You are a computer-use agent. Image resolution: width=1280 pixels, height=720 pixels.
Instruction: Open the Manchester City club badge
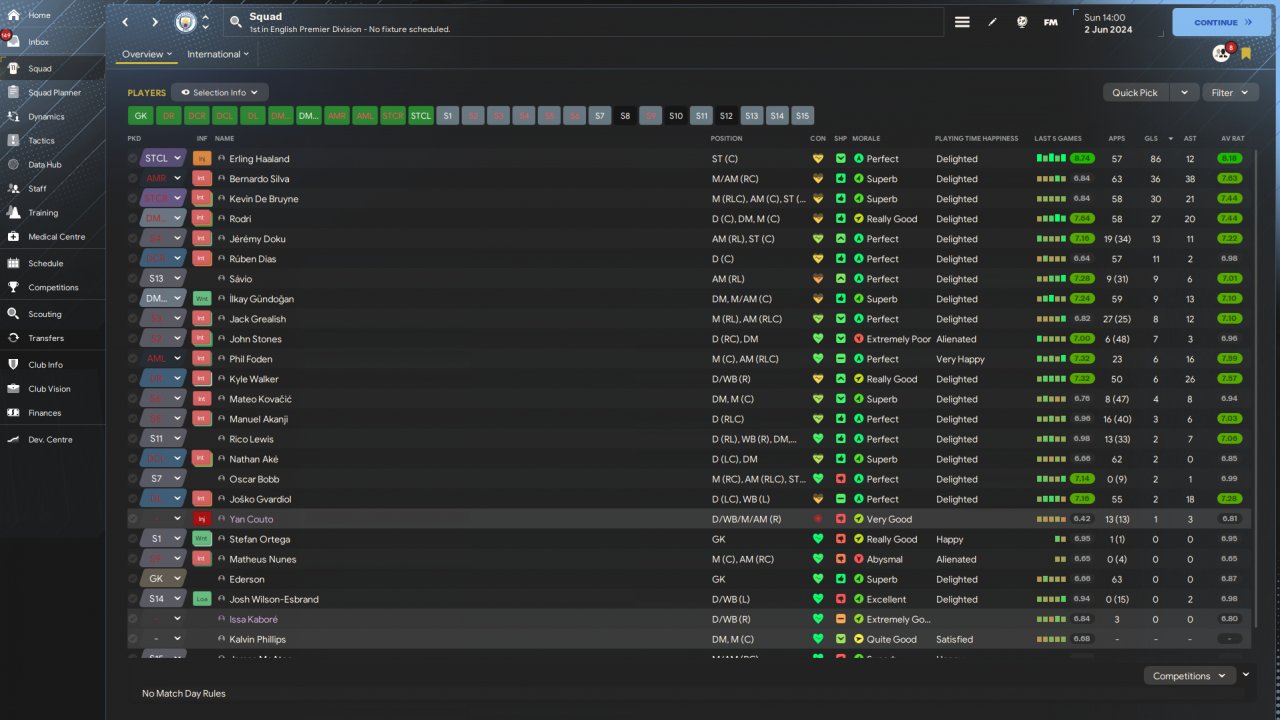(x=186, y=22)
